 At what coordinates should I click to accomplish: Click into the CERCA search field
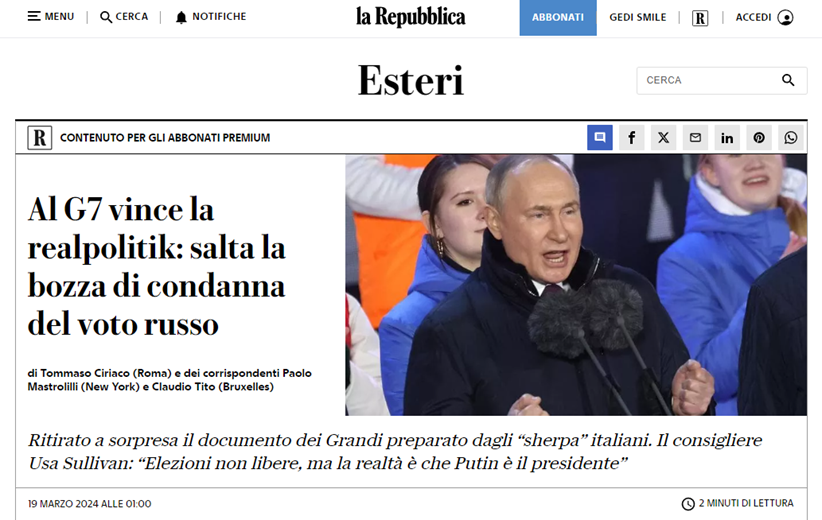coord(708,80)
